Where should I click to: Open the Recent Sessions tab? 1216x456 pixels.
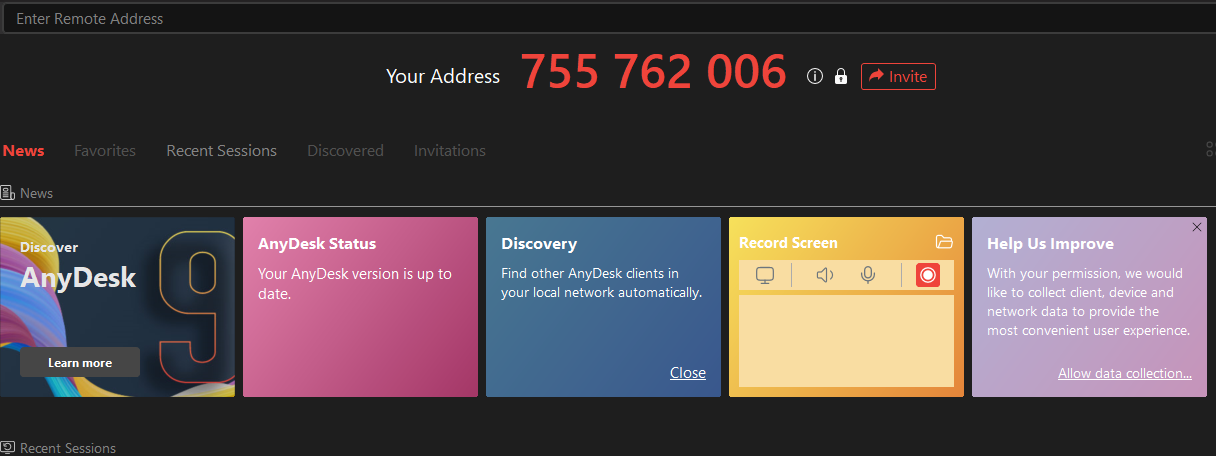(x=221, y=151)
